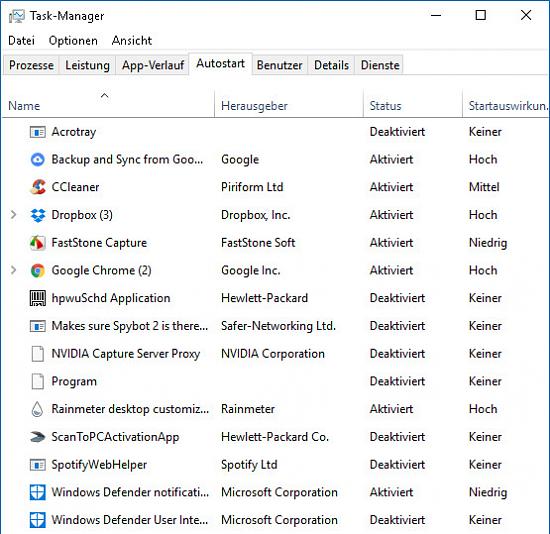Click publisher 'Spotify Ltd'
The width and height of the screenshot is (550, 534).
point(249,465)
